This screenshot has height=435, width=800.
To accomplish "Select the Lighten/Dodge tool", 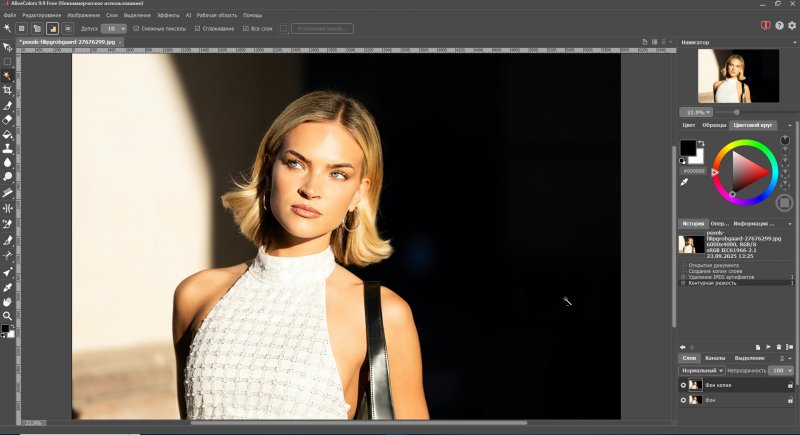I will point(7,177).
